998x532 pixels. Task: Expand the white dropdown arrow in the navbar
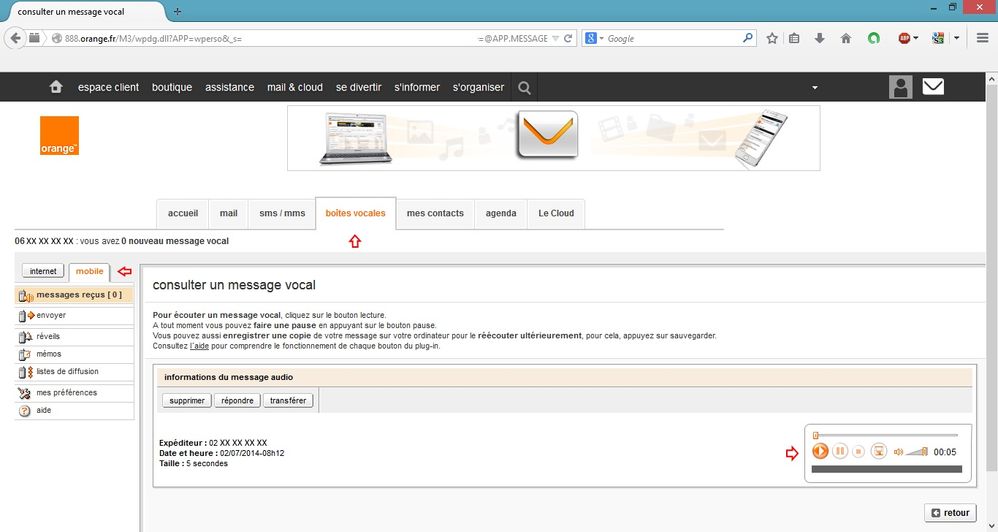[x=814, y=88]
